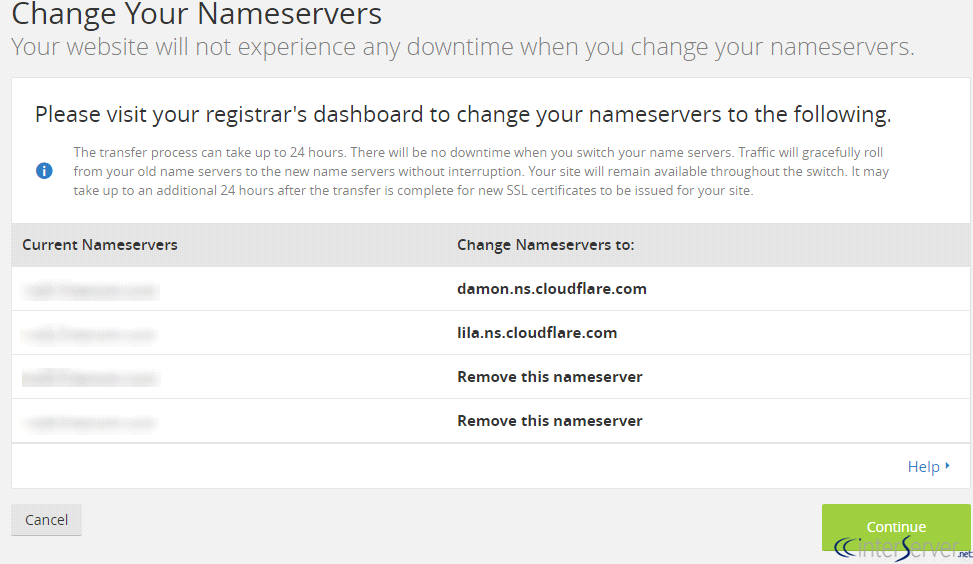Screen dimensions: 973x564
Task: Click the Current Nameservers column header
Action: [100, 245]
